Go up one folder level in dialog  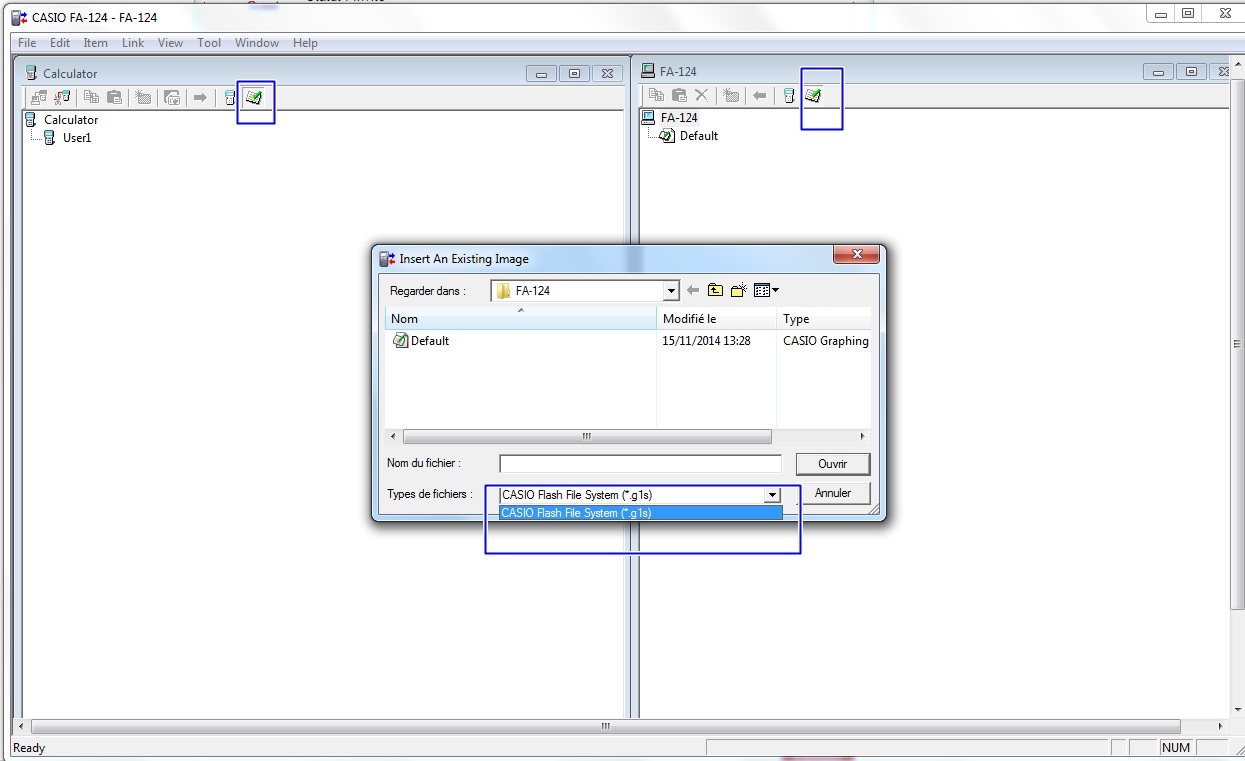[715, 290]
